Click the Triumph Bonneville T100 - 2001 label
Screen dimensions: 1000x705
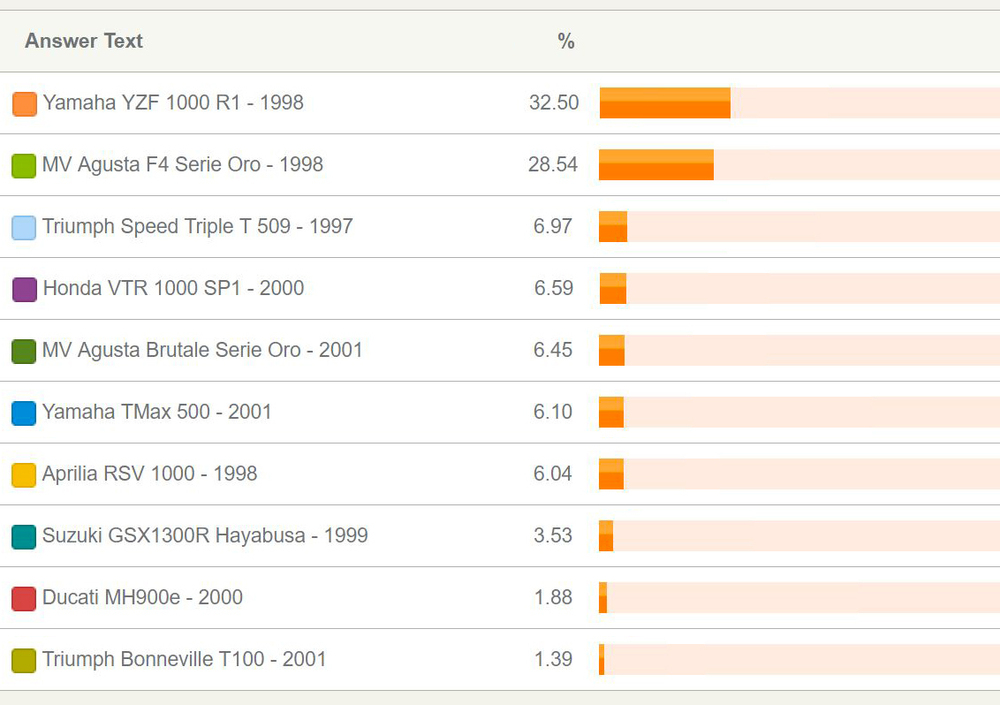tap(184, 659)
